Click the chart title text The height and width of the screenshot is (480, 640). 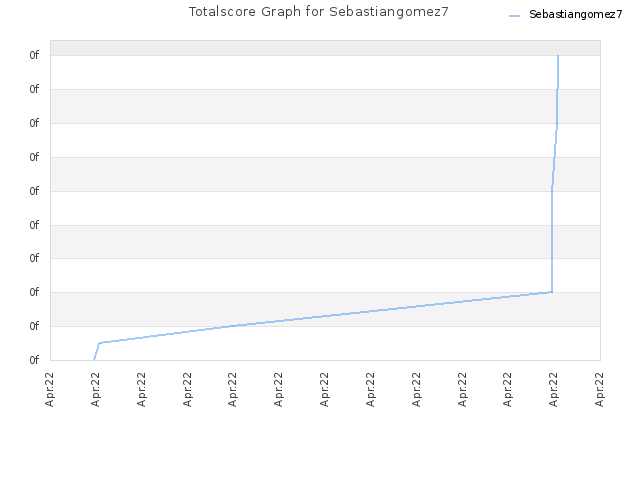click(x=318, y=11)
